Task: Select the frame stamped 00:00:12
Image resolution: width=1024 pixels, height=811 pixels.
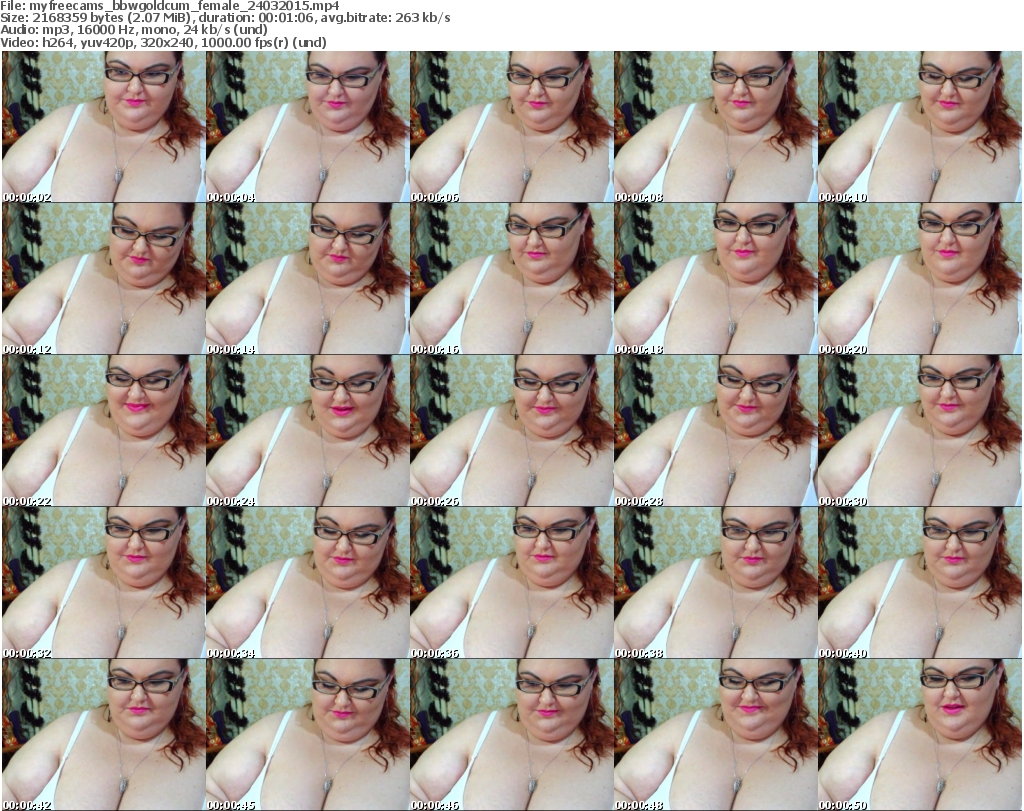Action: 104,279
